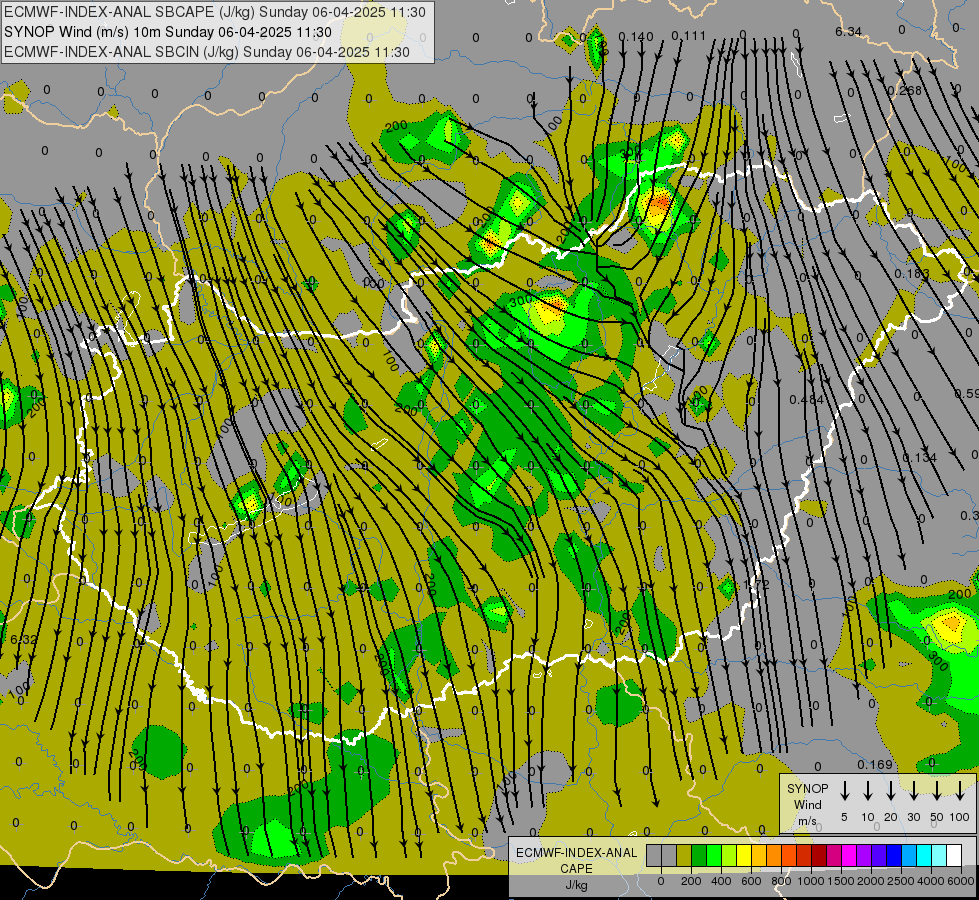Click the 1000 tick label on CAPE scale

811,881
